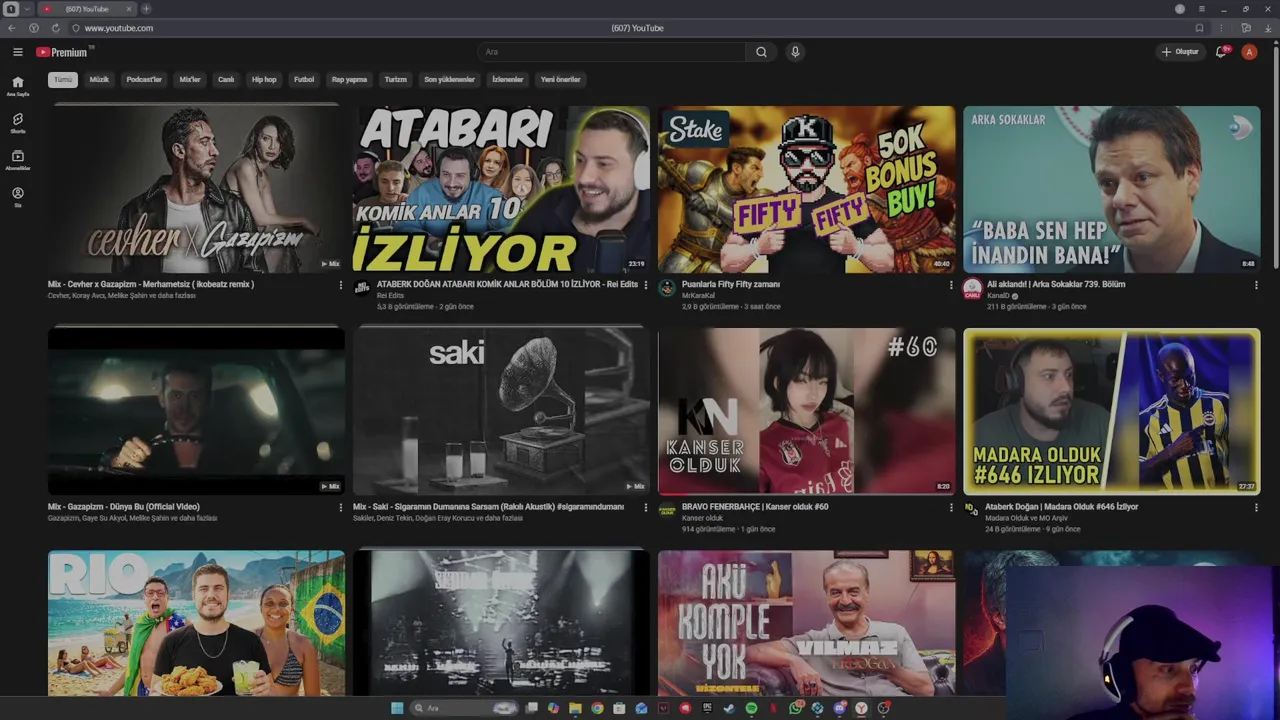This screenshot has height=720, width=1280.
Task: Click the Oluştur create button
Action: (x=1180, y=52)
